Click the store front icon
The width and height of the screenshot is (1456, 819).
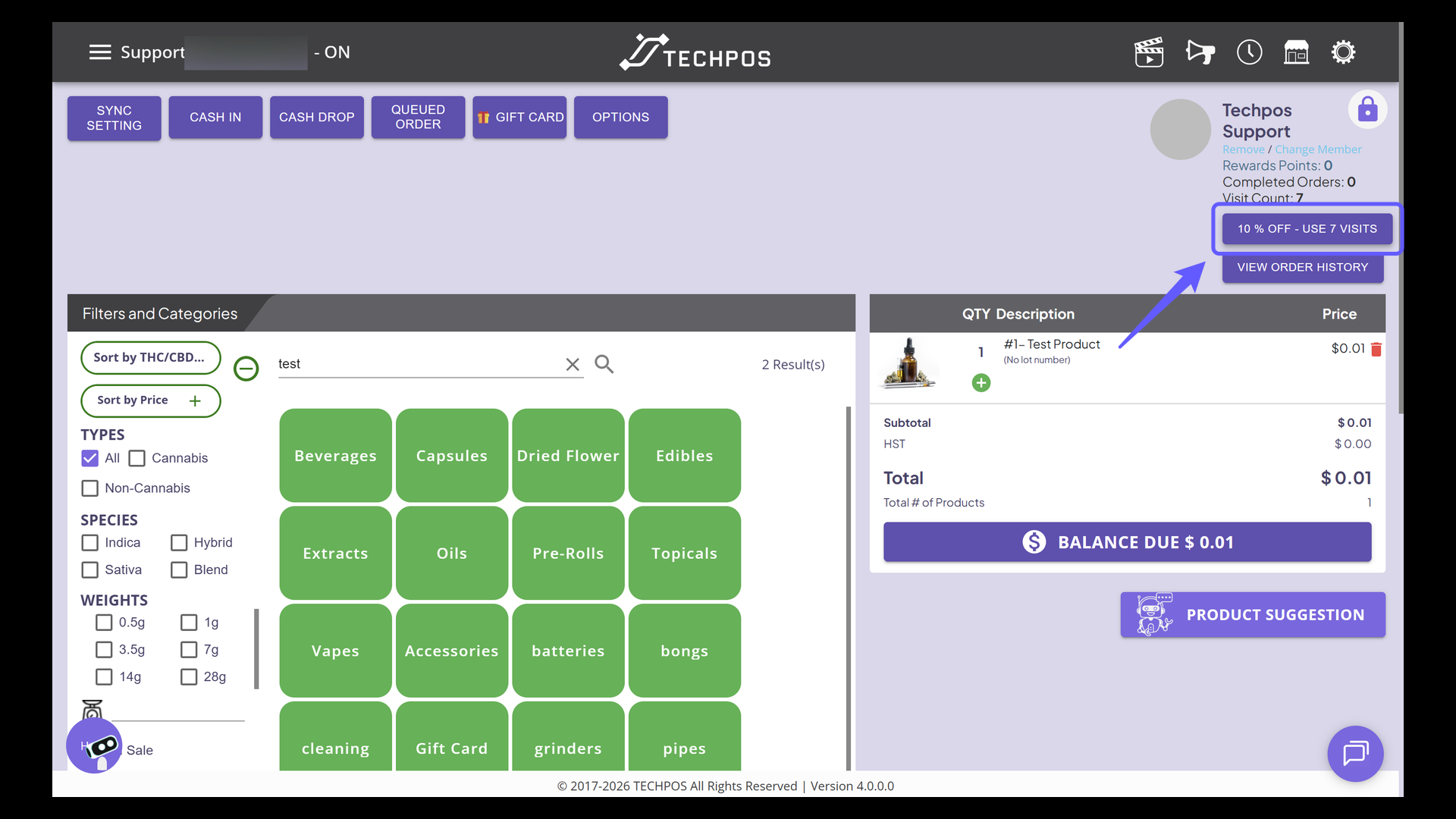[x=1296, y=52]
